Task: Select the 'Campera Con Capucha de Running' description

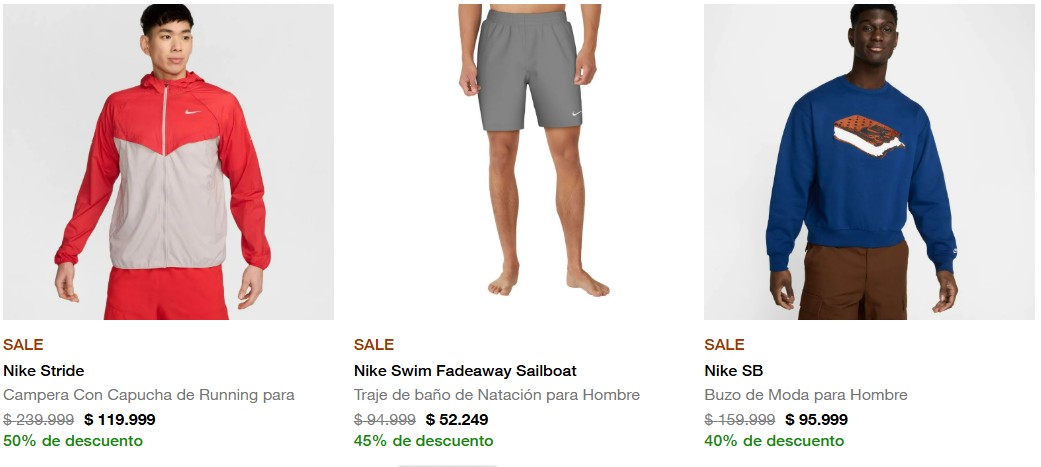Action: (149, 395)
